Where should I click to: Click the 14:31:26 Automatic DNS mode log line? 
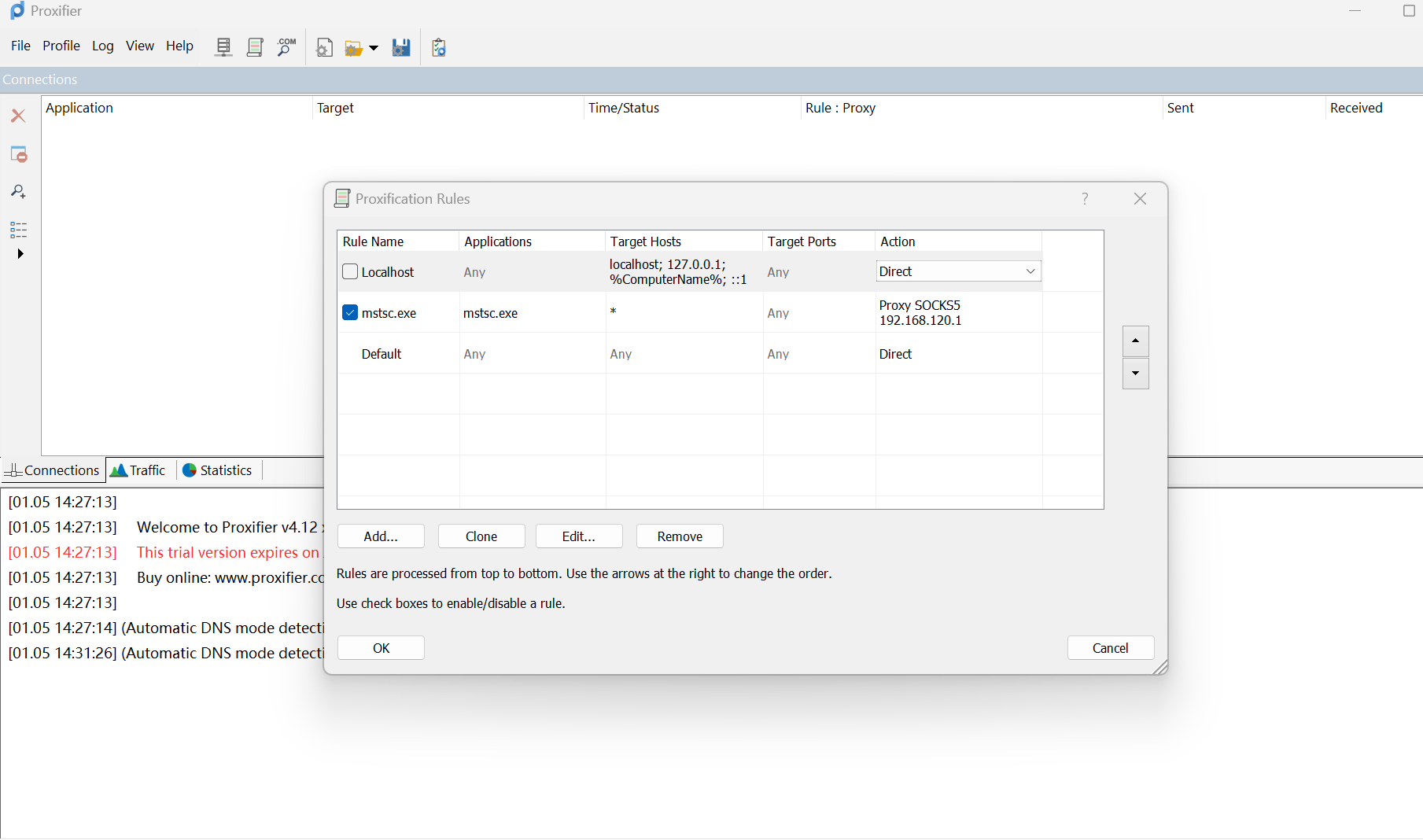tap(165, 653)
